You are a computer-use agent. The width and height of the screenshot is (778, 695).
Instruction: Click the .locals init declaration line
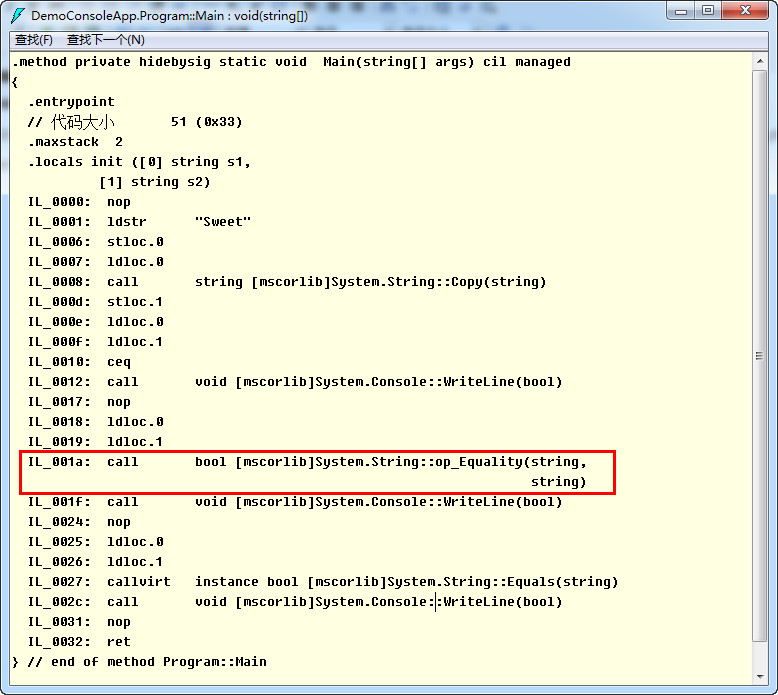[x=138, y=162]
